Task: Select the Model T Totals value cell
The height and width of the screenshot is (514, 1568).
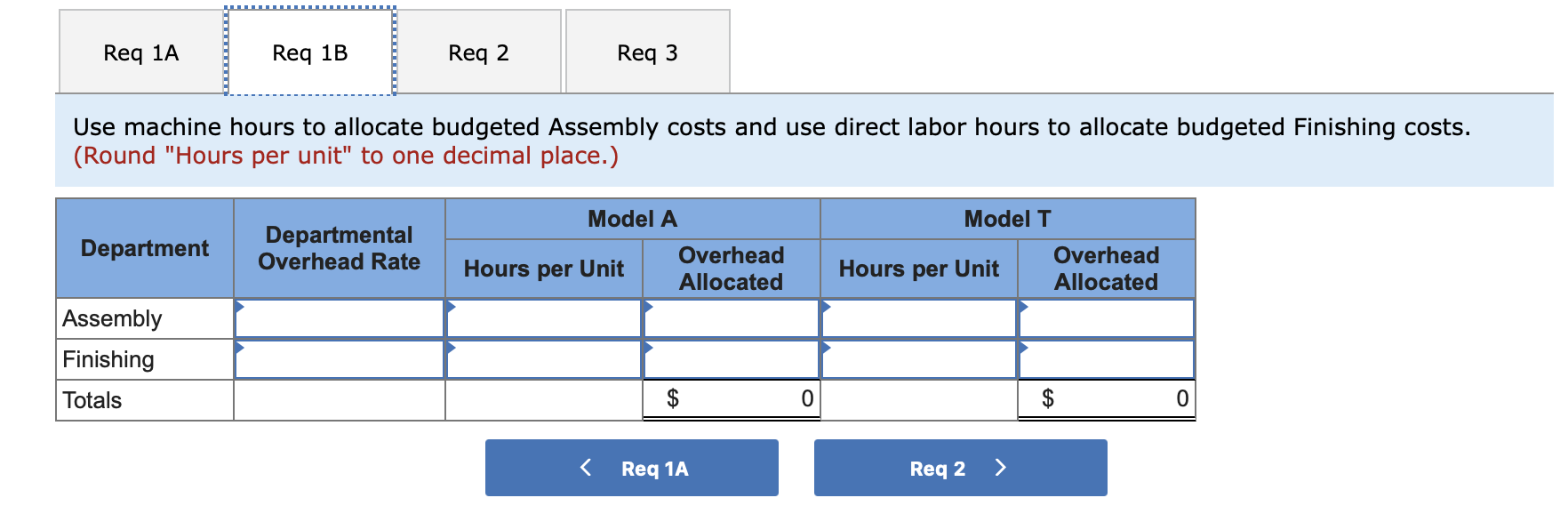Action: tap(1107, 399)
